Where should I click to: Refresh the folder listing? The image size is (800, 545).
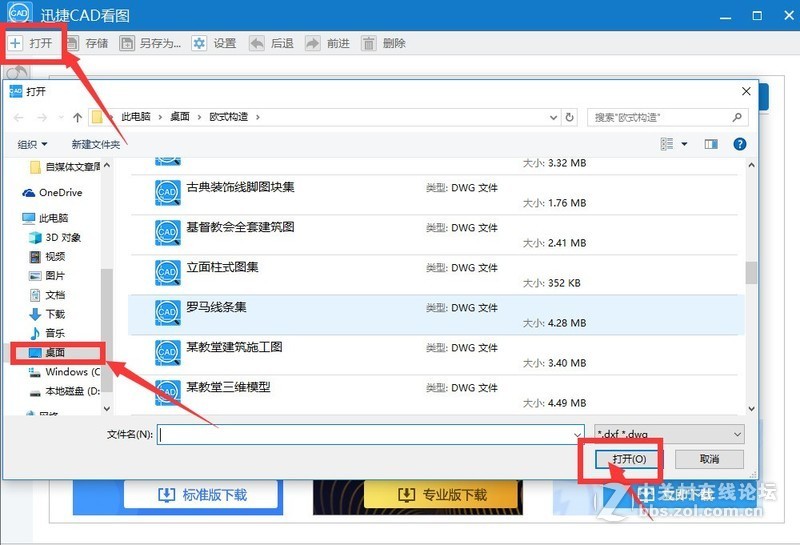569,117
